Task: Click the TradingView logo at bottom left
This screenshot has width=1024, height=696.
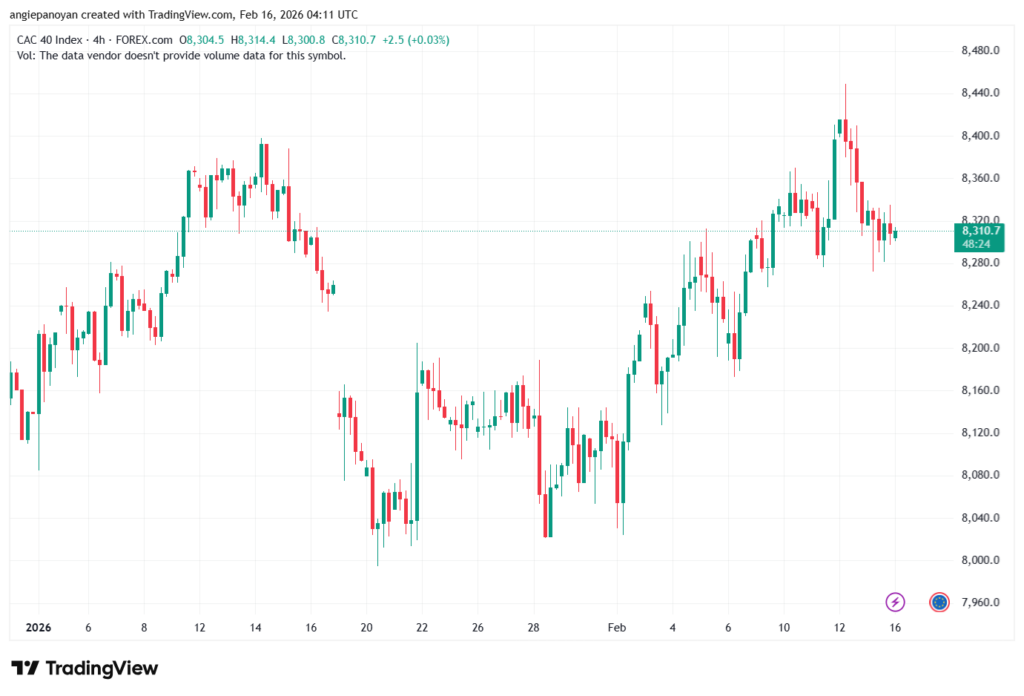Action: (x=85, y=669)
